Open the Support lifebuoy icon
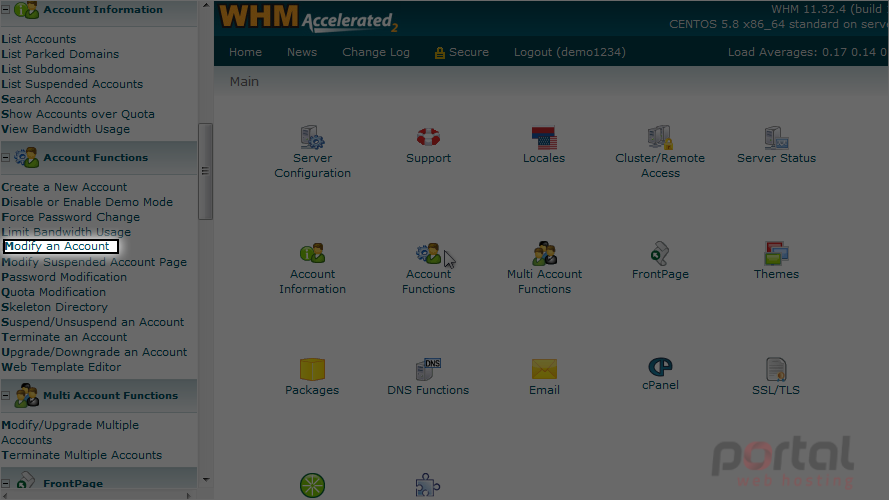The image size is (889, 500). pos(428,138)
